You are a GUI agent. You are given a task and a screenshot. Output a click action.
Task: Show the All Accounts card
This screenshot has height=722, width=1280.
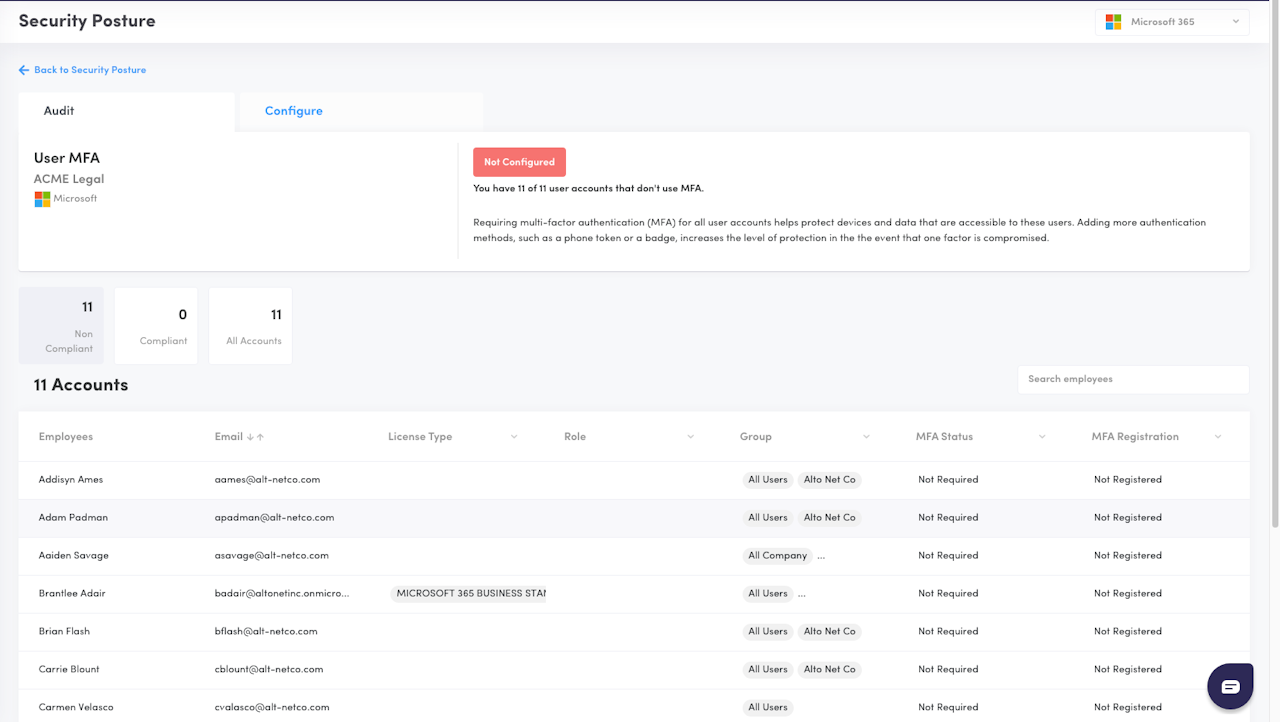pyautogui.click(x=251, y=326)
